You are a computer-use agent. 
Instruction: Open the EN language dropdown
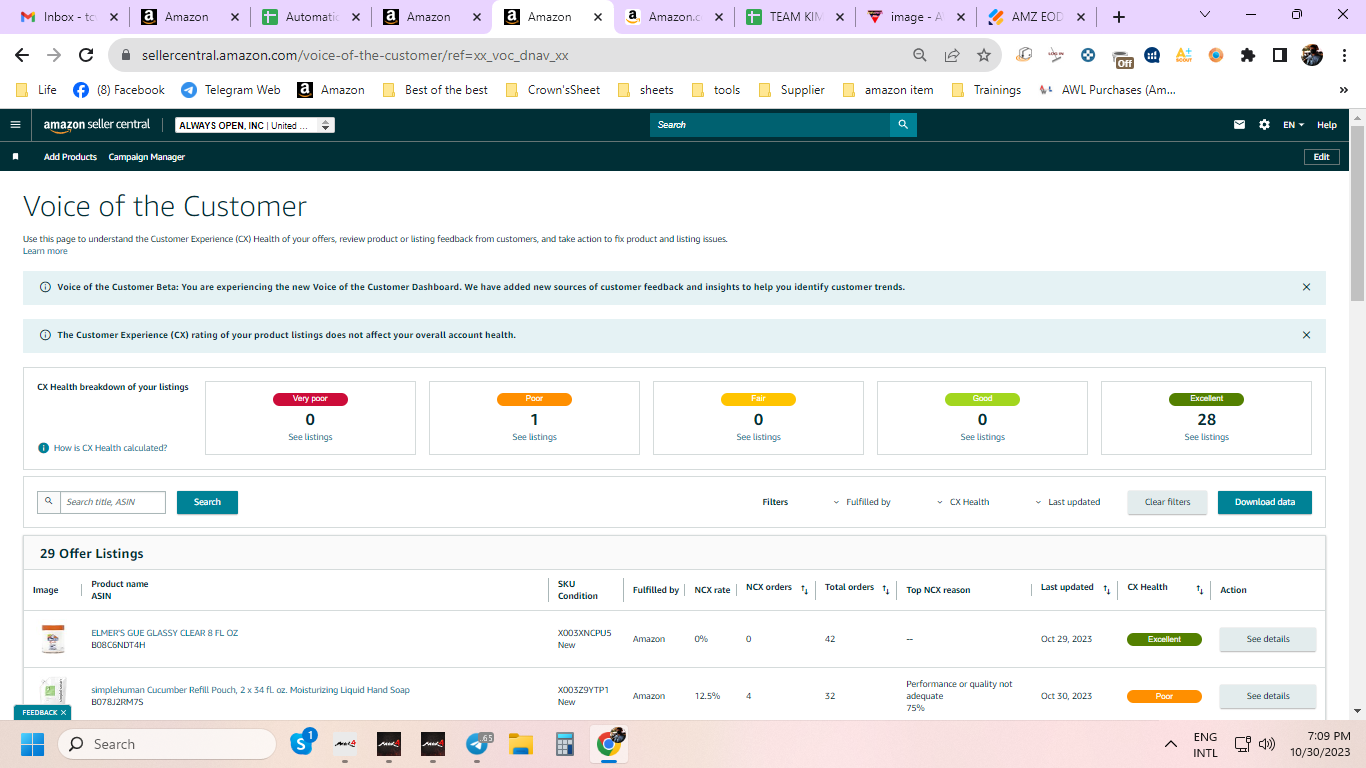coord(1293,125)
